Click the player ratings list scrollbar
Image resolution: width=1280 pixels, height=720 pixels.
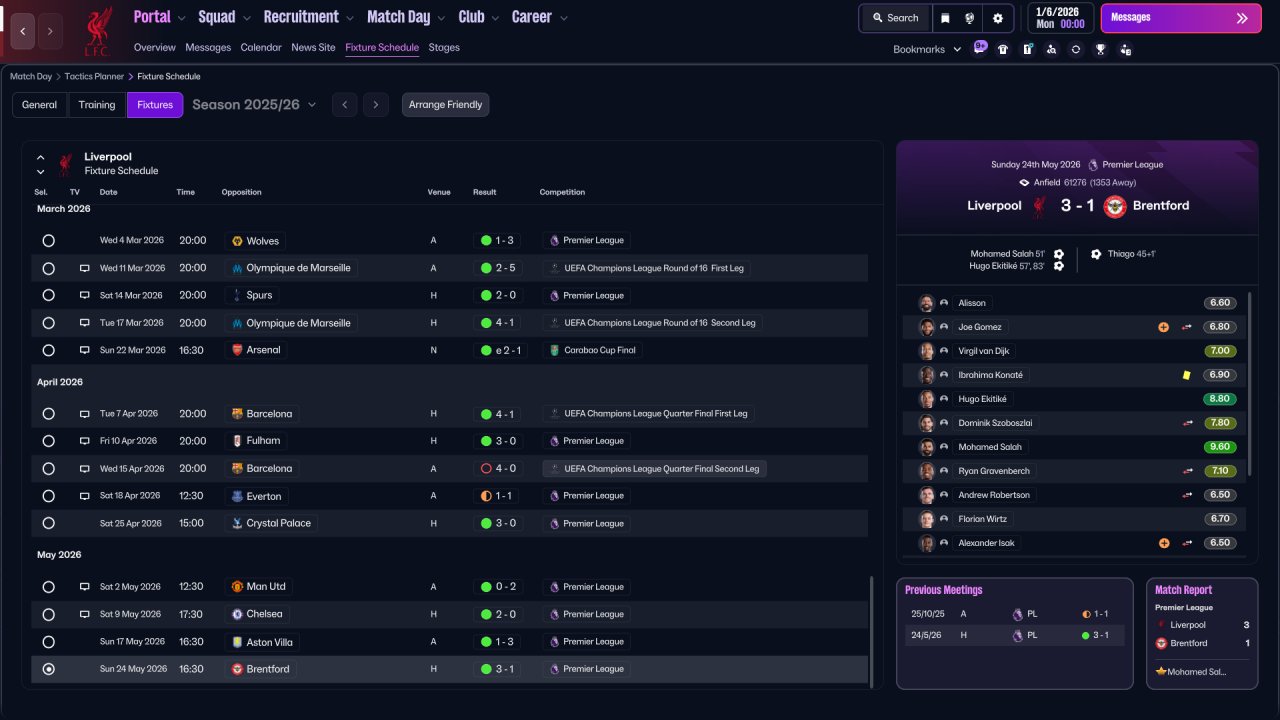tap(1251, 383)
